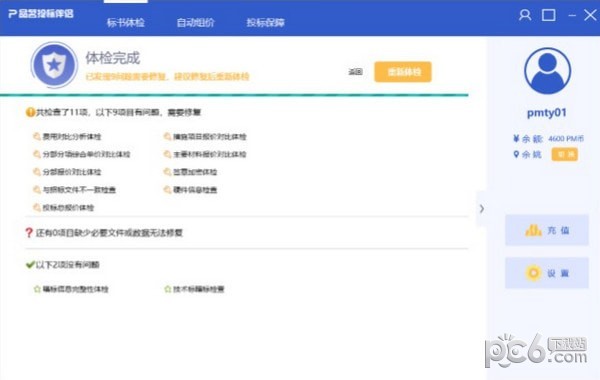Switch to the 自动组价 tab

(x=195, y=22)
